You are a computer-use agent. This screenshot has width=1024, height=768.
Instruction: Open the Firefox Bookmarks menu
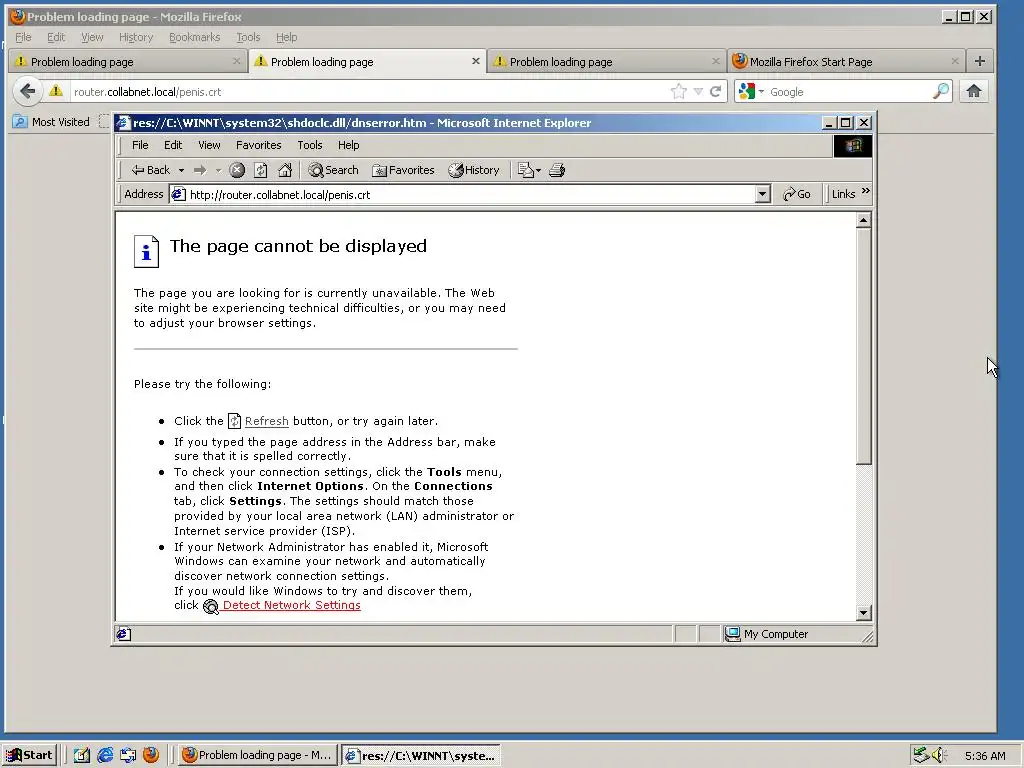pos(195,37)
